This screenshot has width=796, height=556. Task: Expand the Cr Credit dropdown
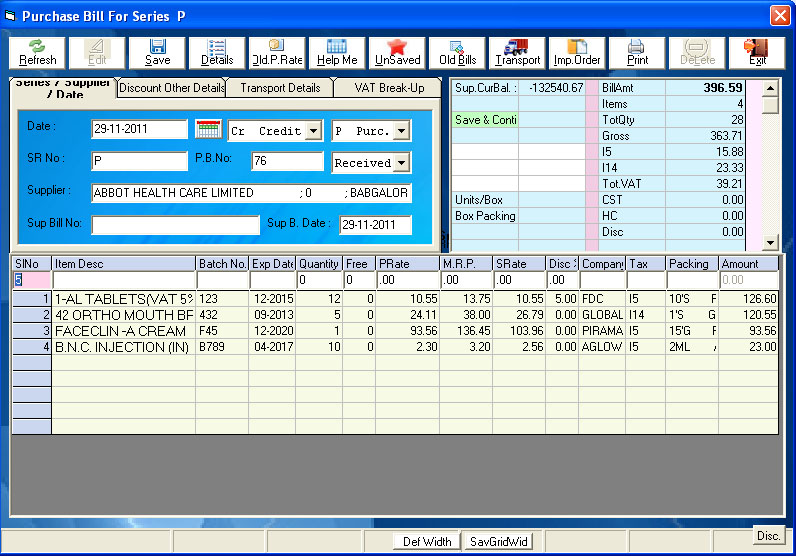point(314,130)
